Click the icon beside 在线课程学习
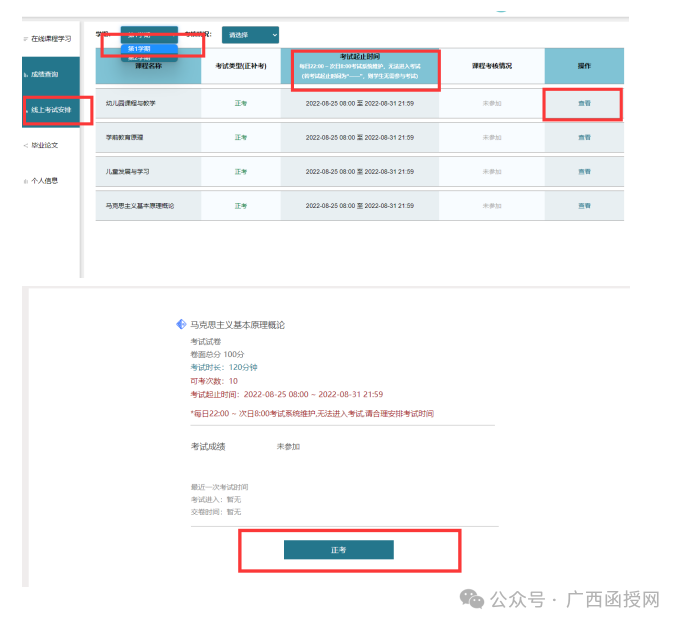Screen dimensions: 681x626 26,39
